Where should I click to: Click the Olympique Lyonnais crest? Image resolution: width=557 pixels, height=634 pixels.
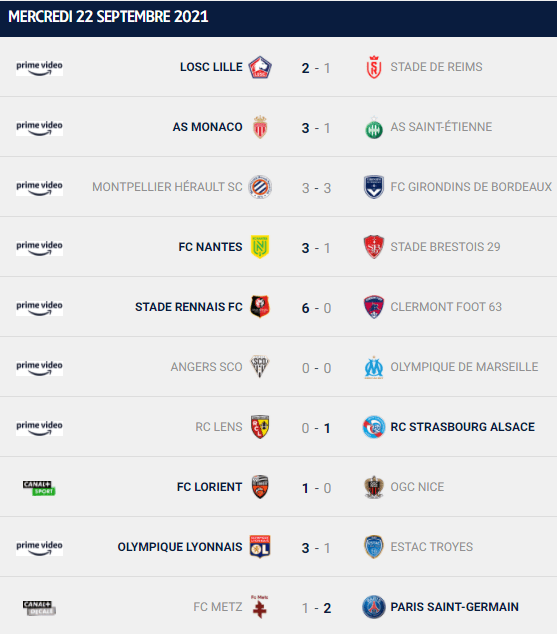(260, 547)
